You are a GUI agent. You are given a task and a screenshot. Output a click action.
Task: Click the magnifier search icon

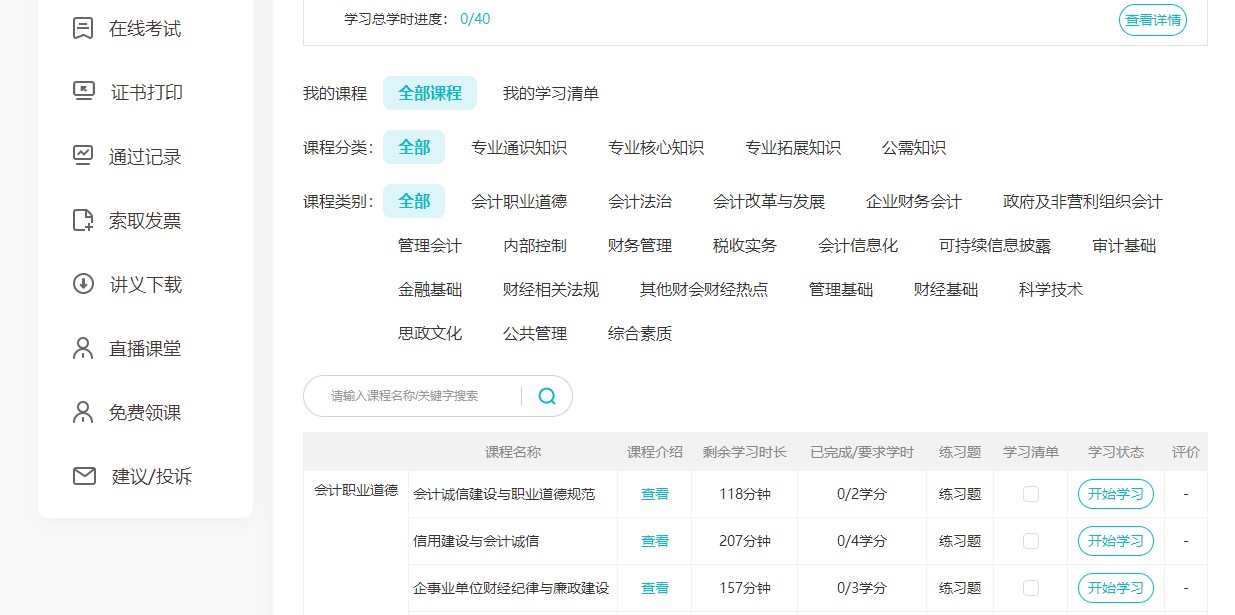[x=546, y=396]
